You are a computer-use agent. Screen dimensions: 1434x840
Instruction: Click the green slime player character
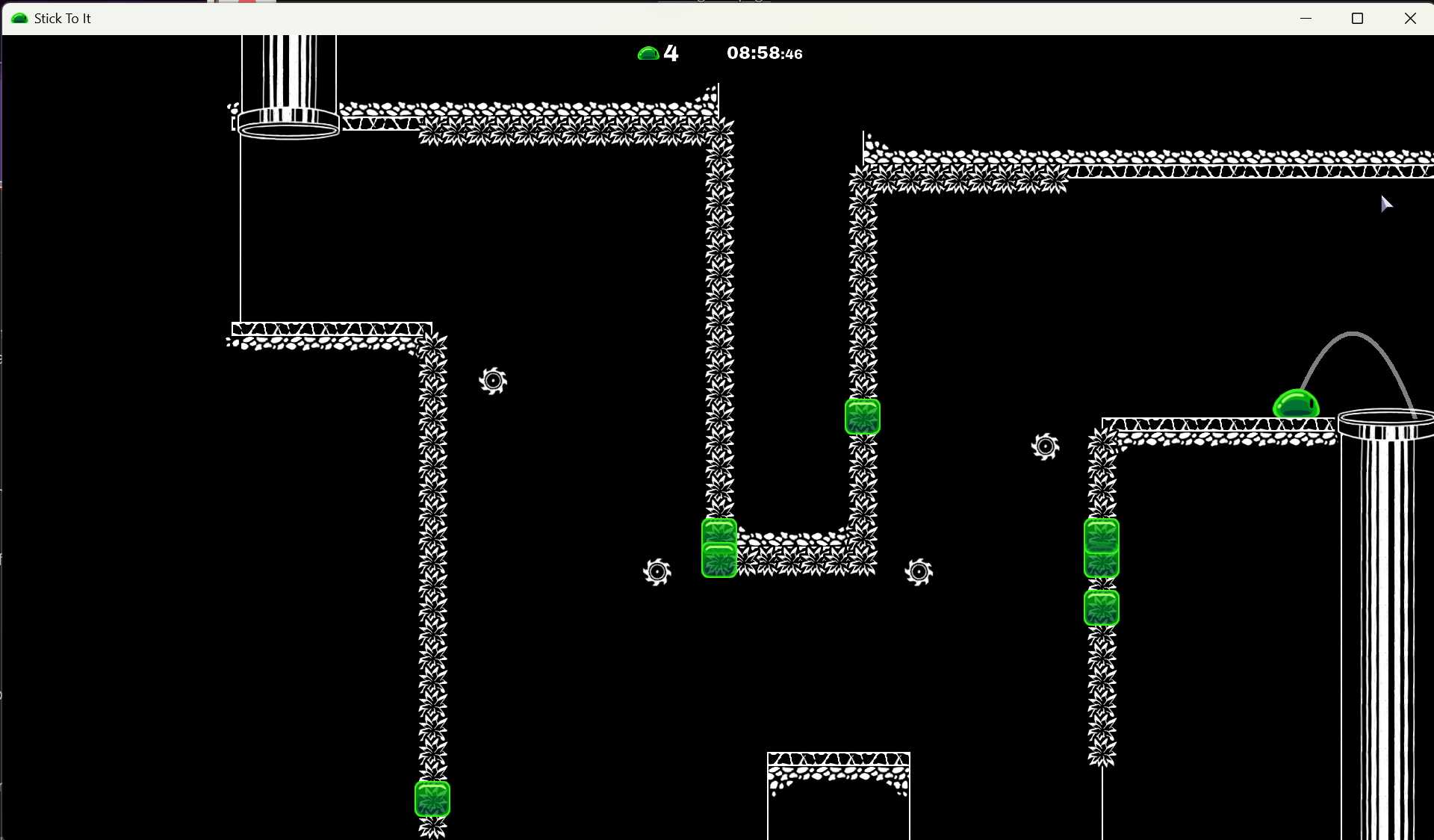pos(1296,404)
